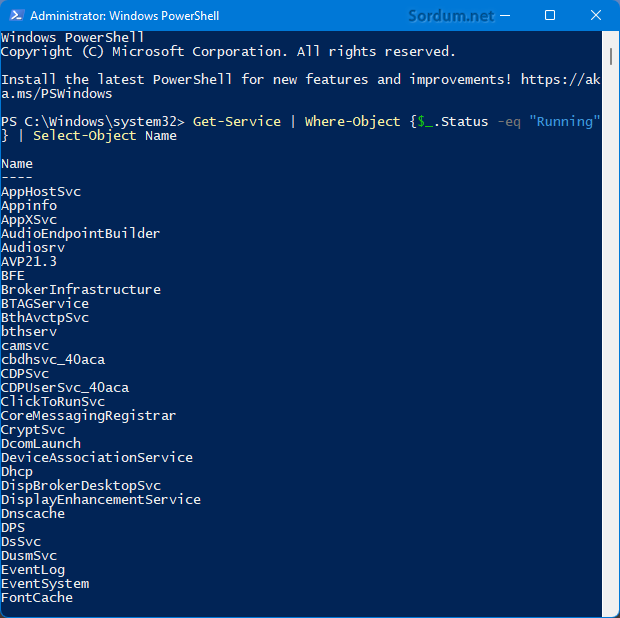Click the Select-Object cmdlet text

(x=85, y=136)
